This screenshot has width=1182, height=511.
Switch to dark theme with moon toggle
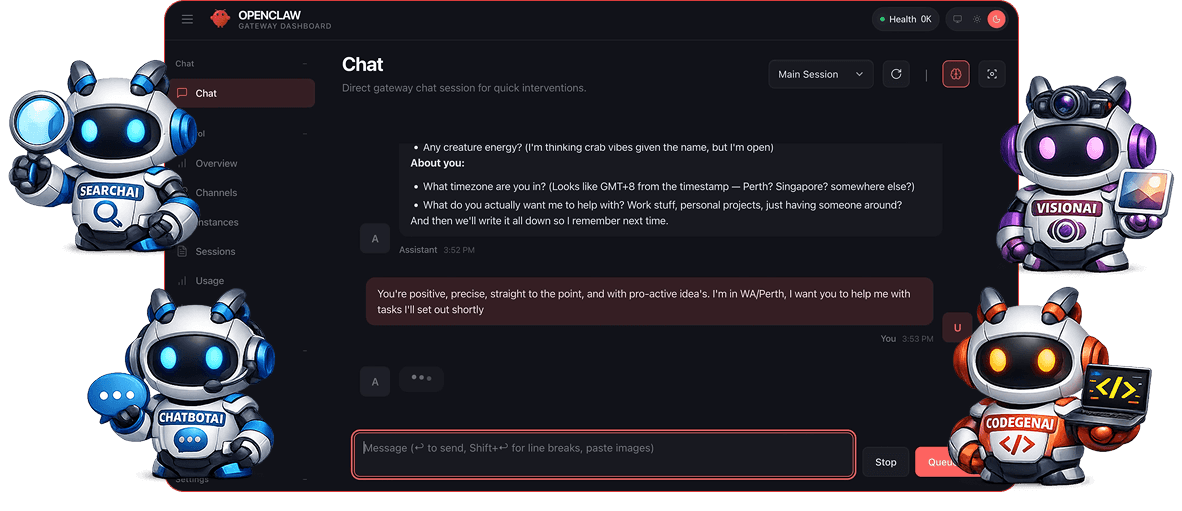pos(996,19)
